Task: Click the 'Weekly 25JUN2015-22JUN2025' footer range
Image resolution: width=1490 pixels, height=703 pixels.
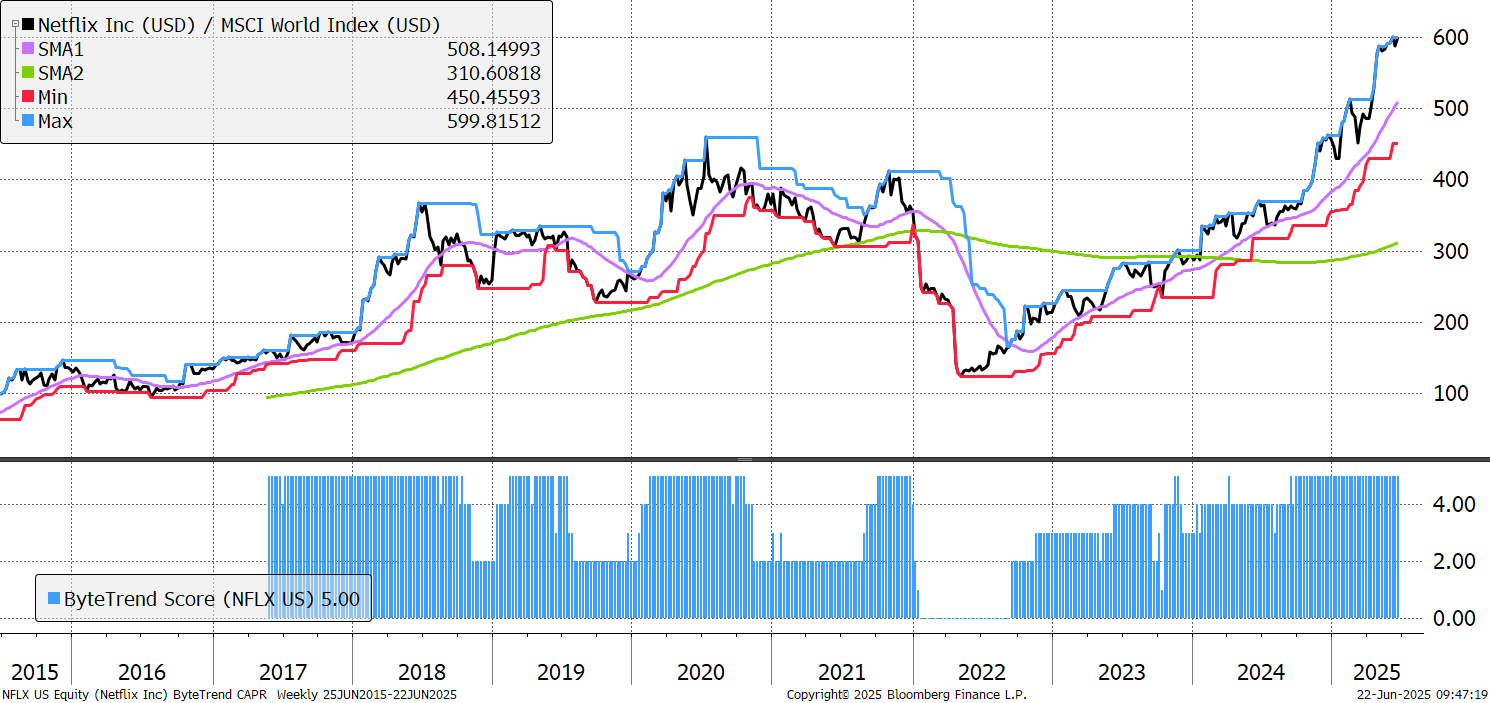Action: [367, 694]
